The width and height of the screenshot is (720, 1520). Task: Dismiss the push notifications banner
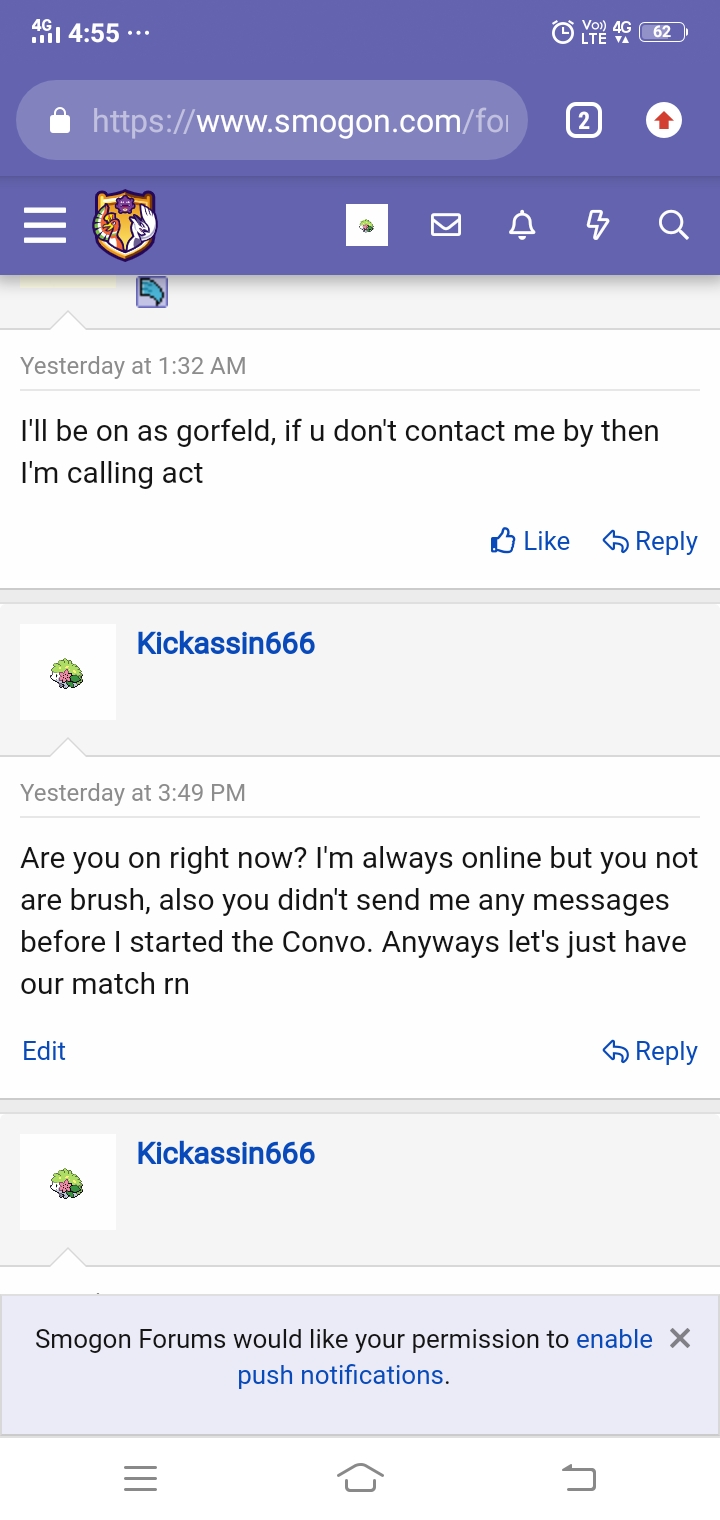click(680, 1338)
